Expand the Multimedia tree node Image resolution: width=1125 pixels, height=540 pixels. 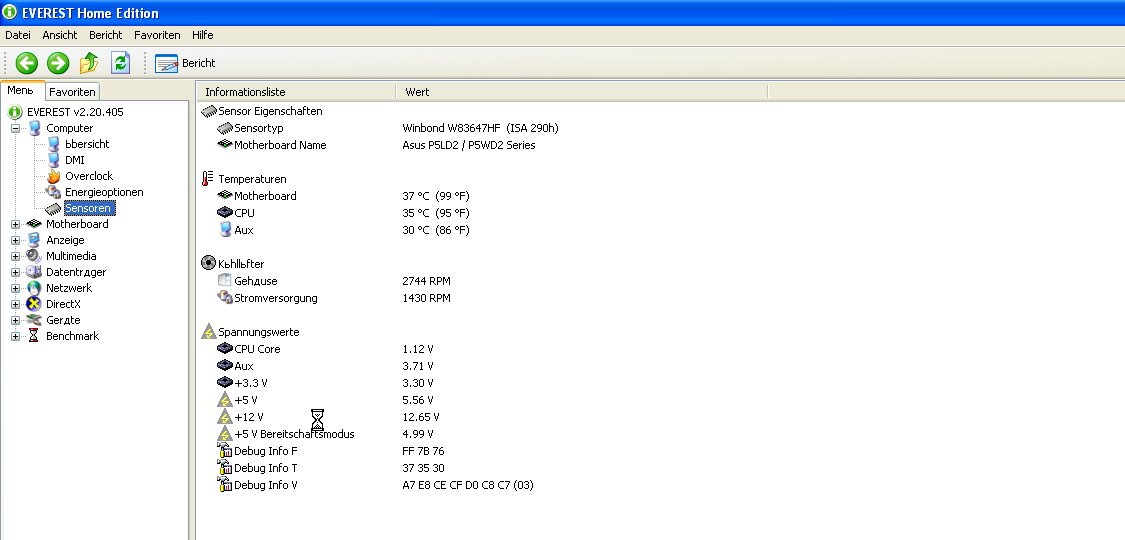(x=15, y=256)
